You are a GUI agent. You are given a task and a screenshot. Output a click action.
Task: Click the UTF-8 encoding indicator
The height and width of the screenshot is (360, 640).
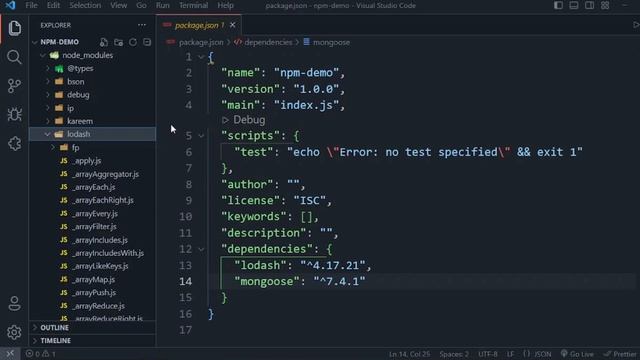(488, 354)
